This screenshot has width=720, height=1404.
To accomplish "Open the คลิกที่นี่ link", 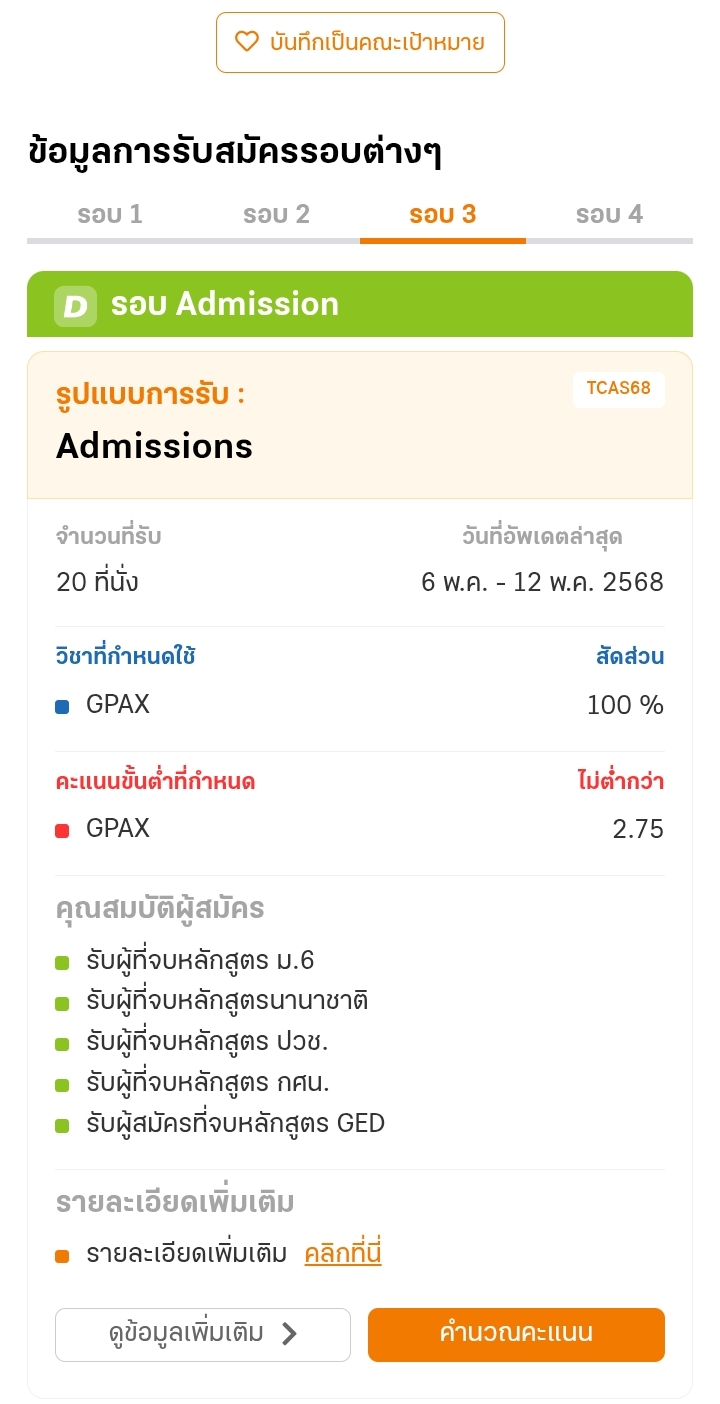I will (343, 1253).
